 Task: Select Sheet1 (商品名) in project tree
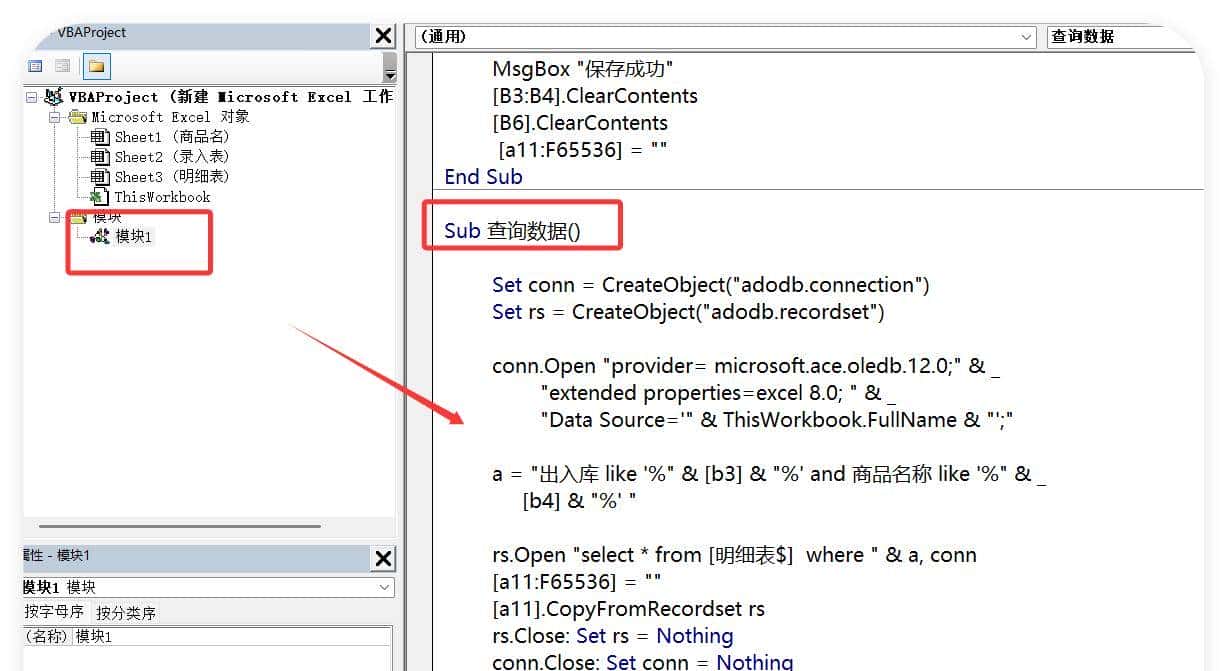(x=170, y=137)
